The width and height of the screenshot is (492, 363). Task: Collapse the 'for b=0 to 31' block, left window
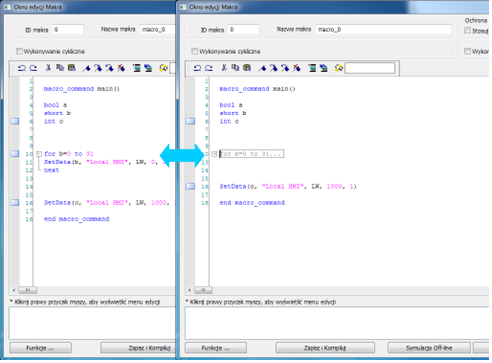click(x=39, y=154)
